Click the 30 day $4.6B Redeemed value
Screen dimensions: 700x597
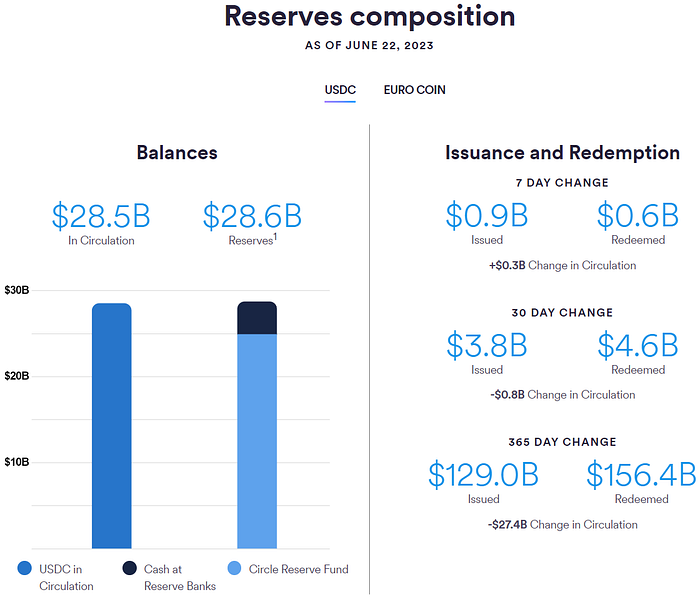[x=637, y=345]
